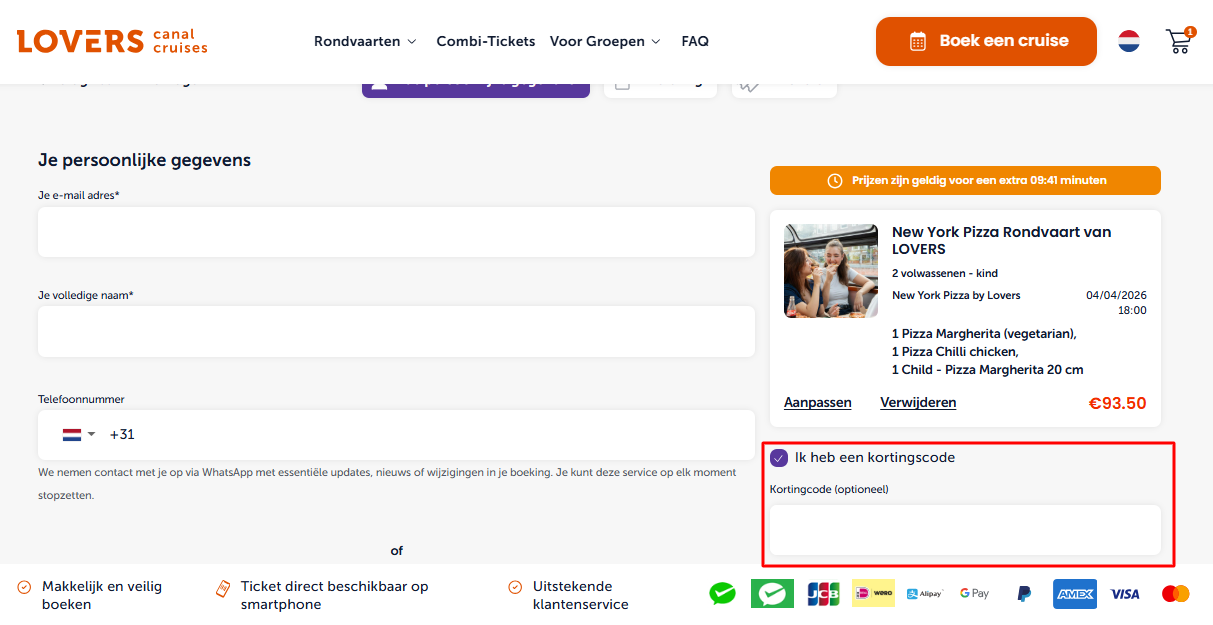Click Verwijderen to remove booking

coord(918,403)
